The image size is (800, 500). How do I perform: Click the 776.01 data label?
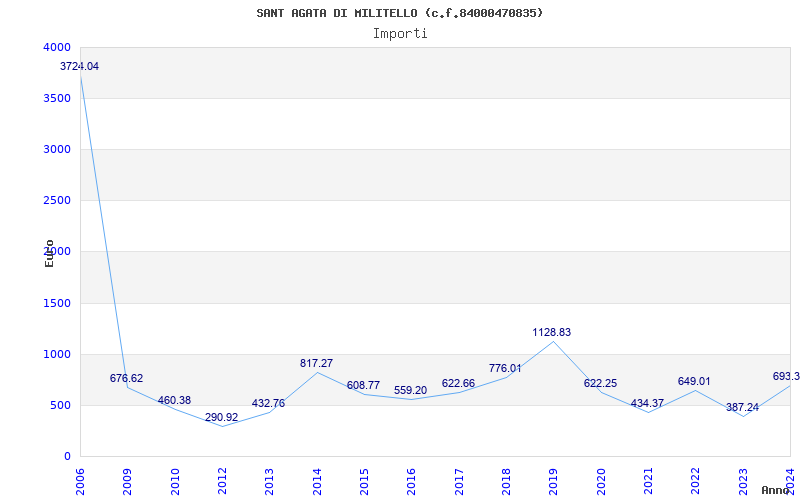505,368
